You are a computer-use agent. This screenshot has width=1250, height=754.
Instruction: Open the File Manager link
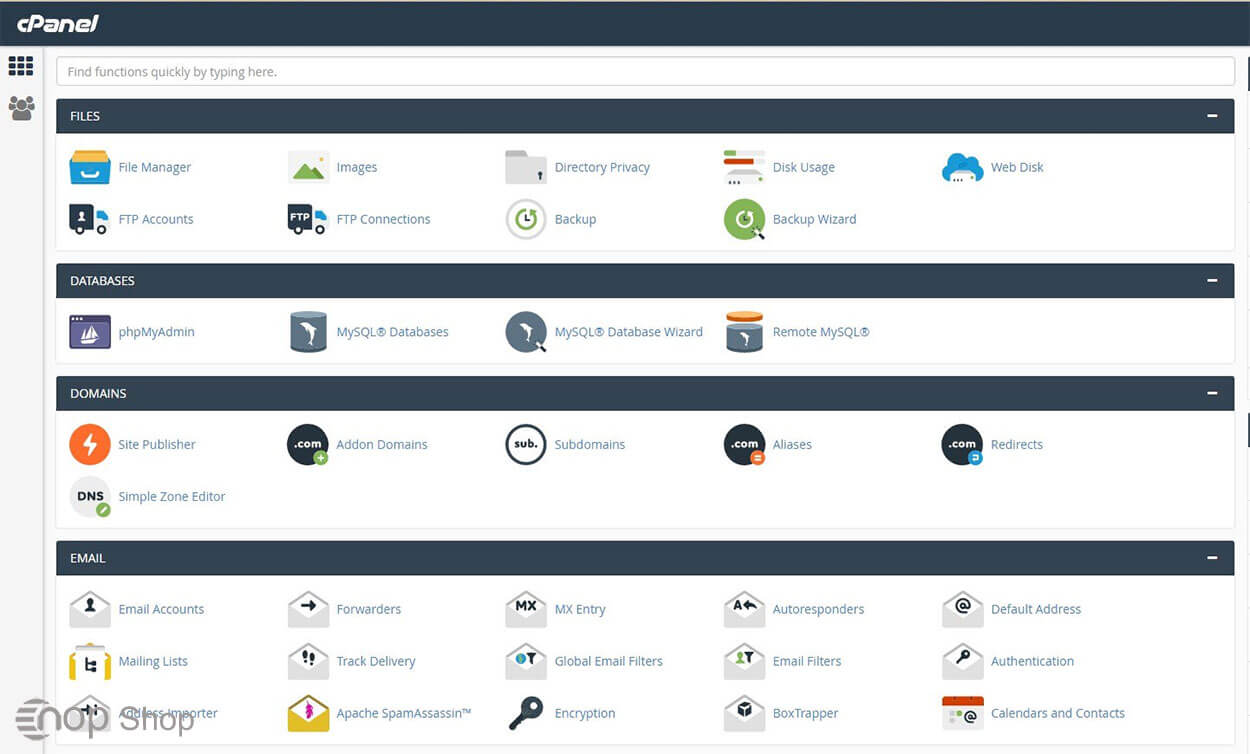tap(154, 167)
